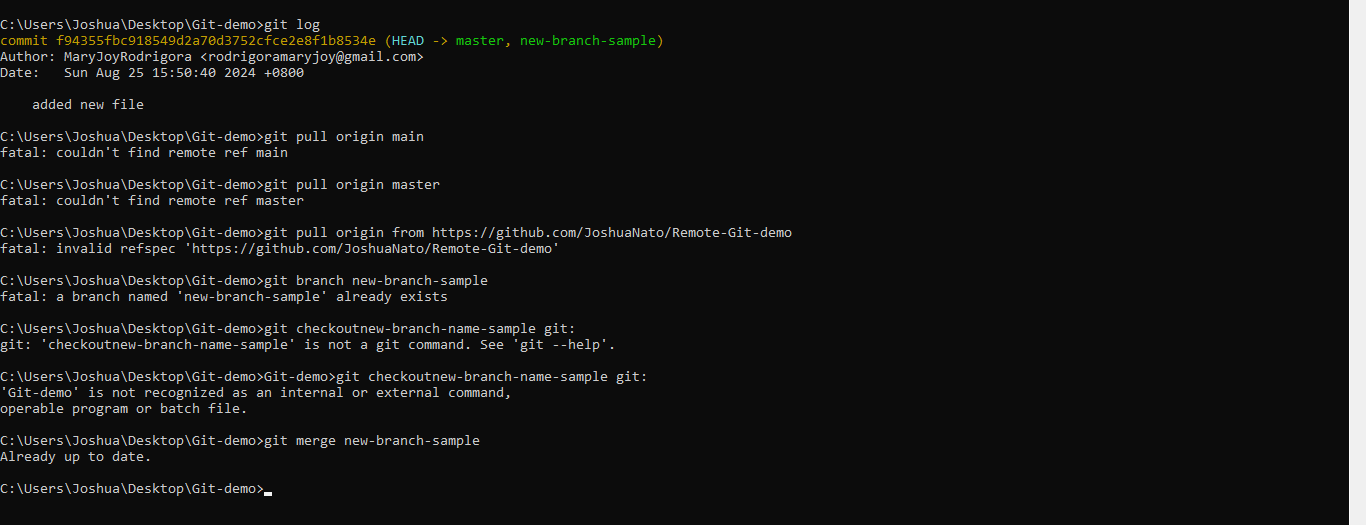Click 'operable program or batch file.' line
The height and width of the screenshot is (525, 1366).
pos(124,409)
